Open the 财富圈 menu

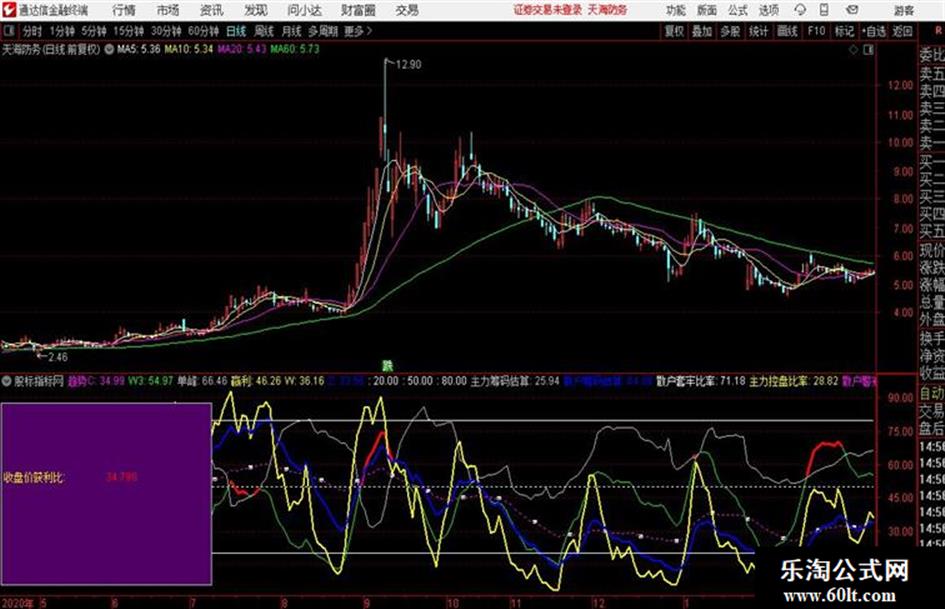pyautogui.click(x=358, y=10)
